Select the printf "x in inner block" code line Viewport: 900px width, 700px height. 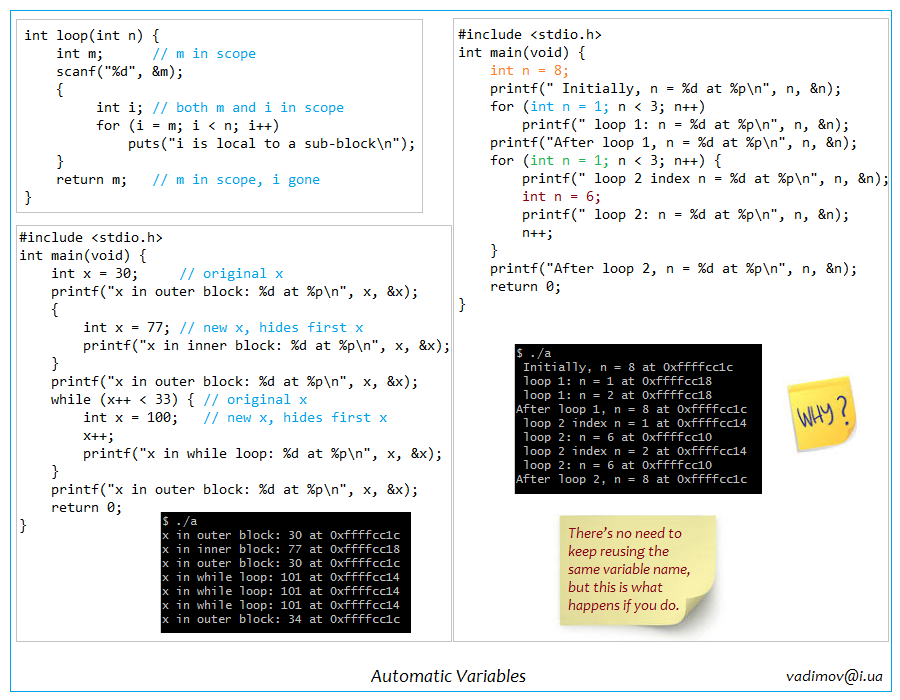(x=266, y=345)
